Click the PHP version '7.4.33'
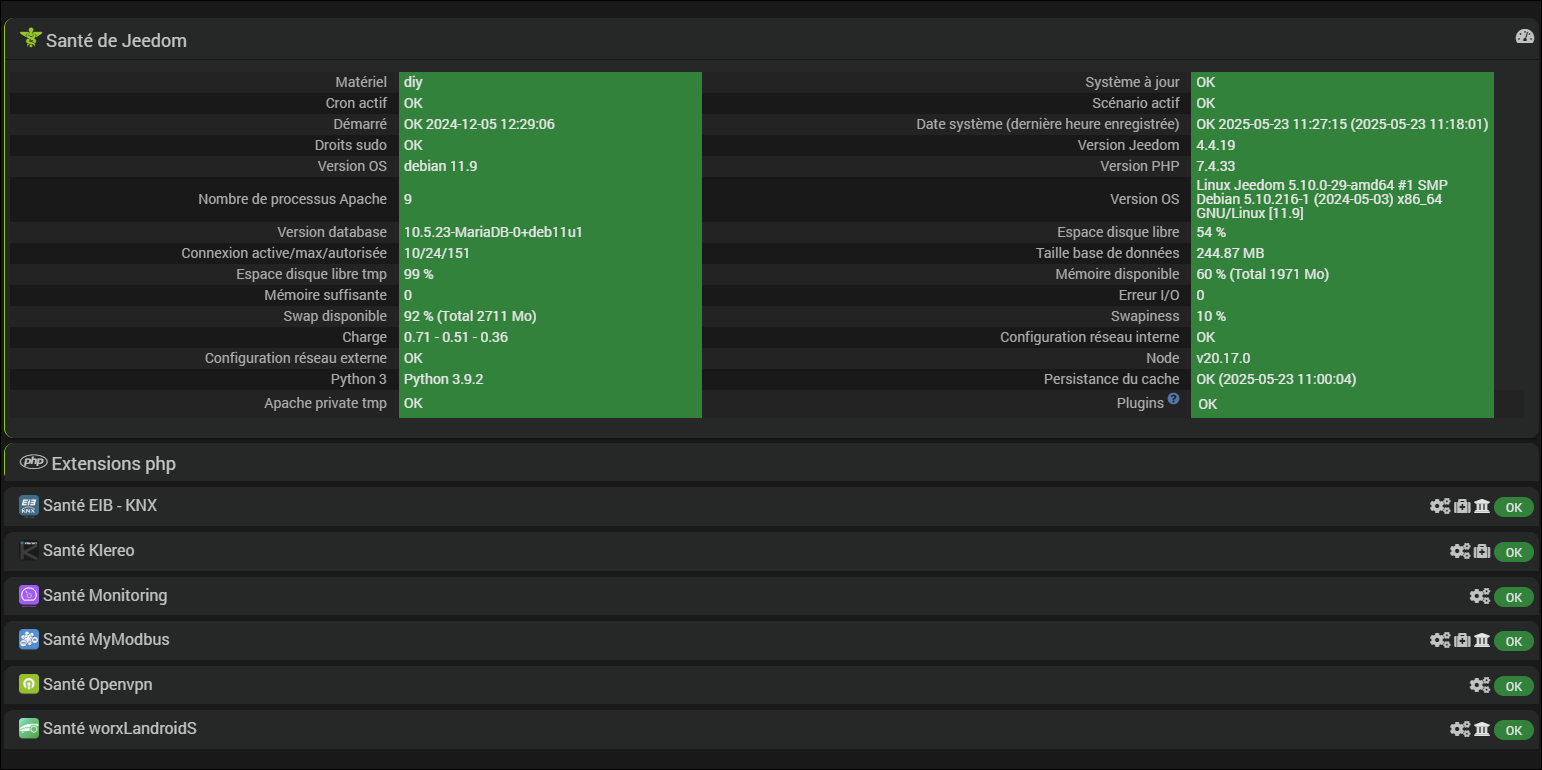The image size is (1542, 770). click(x=1215, y=166)
